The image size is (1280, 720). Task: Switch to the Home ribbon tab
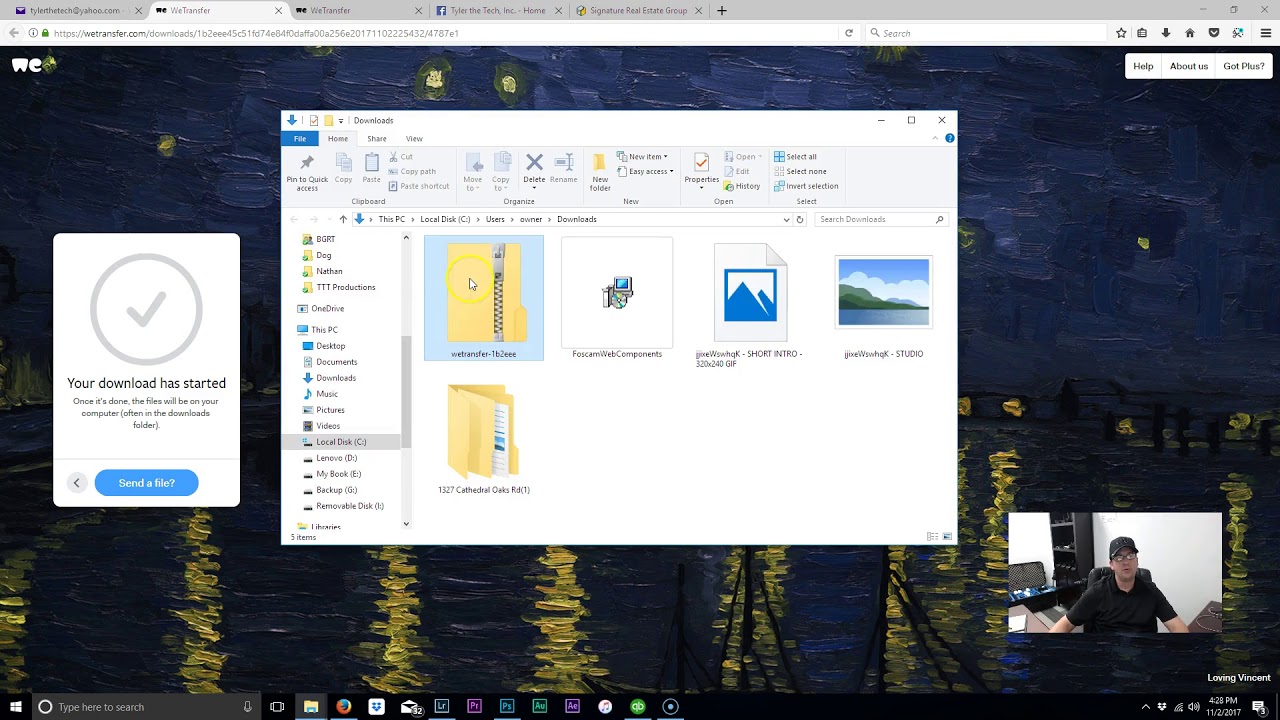338,138
